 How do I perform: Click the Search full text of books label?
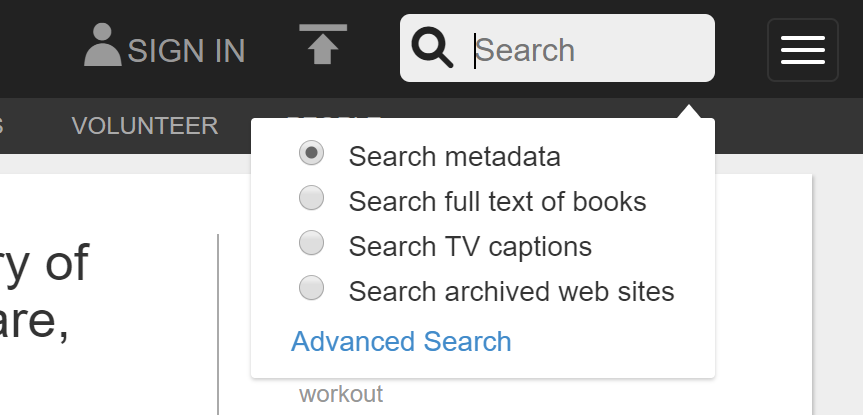(498, 201)
